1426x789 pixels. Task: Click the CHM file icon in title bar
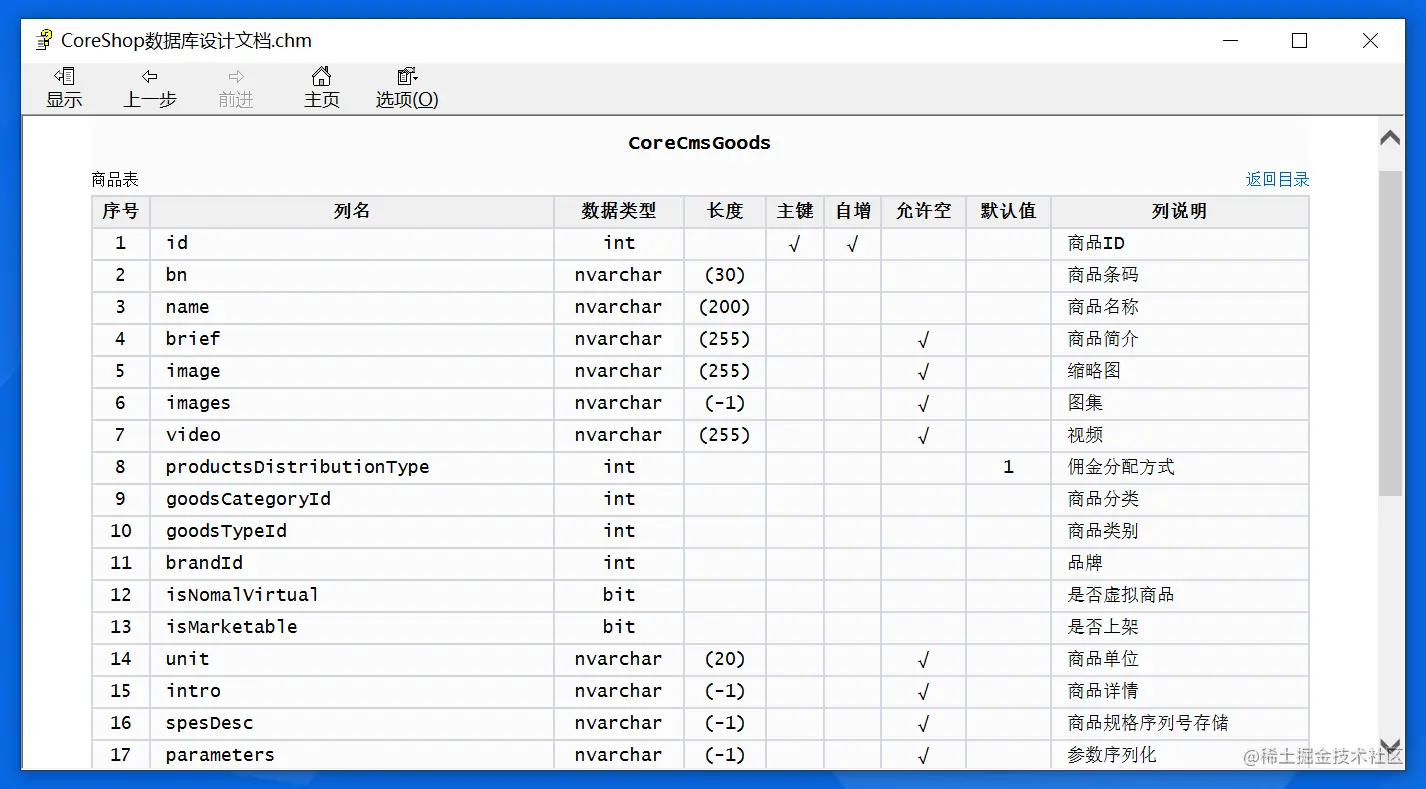(44, 41)
